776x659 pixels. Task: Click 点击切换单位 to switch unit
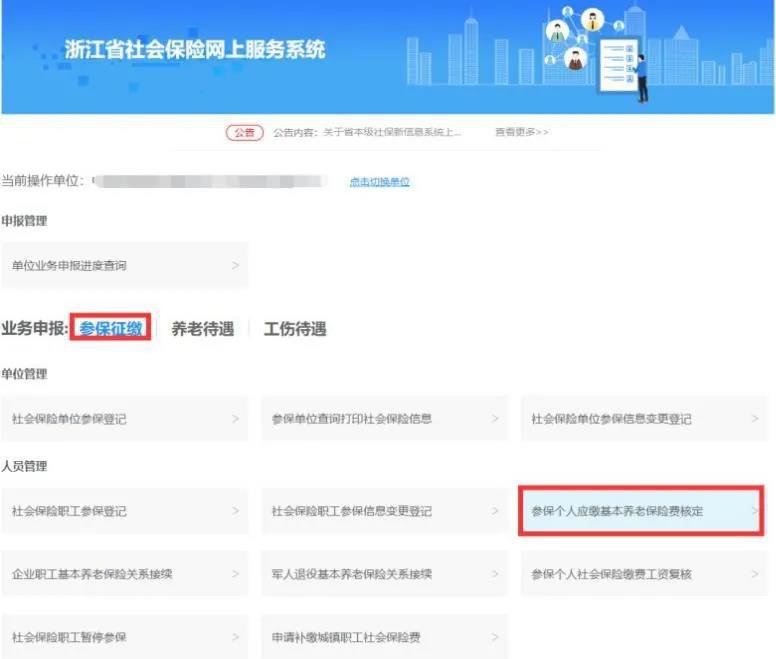(379, 182)
